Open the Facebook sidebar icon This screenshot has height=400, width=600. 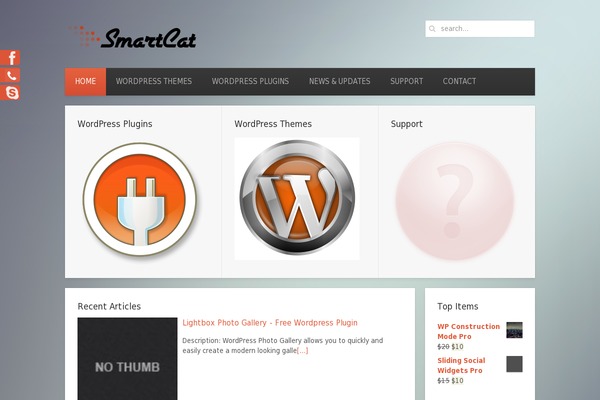click(10, 58)
